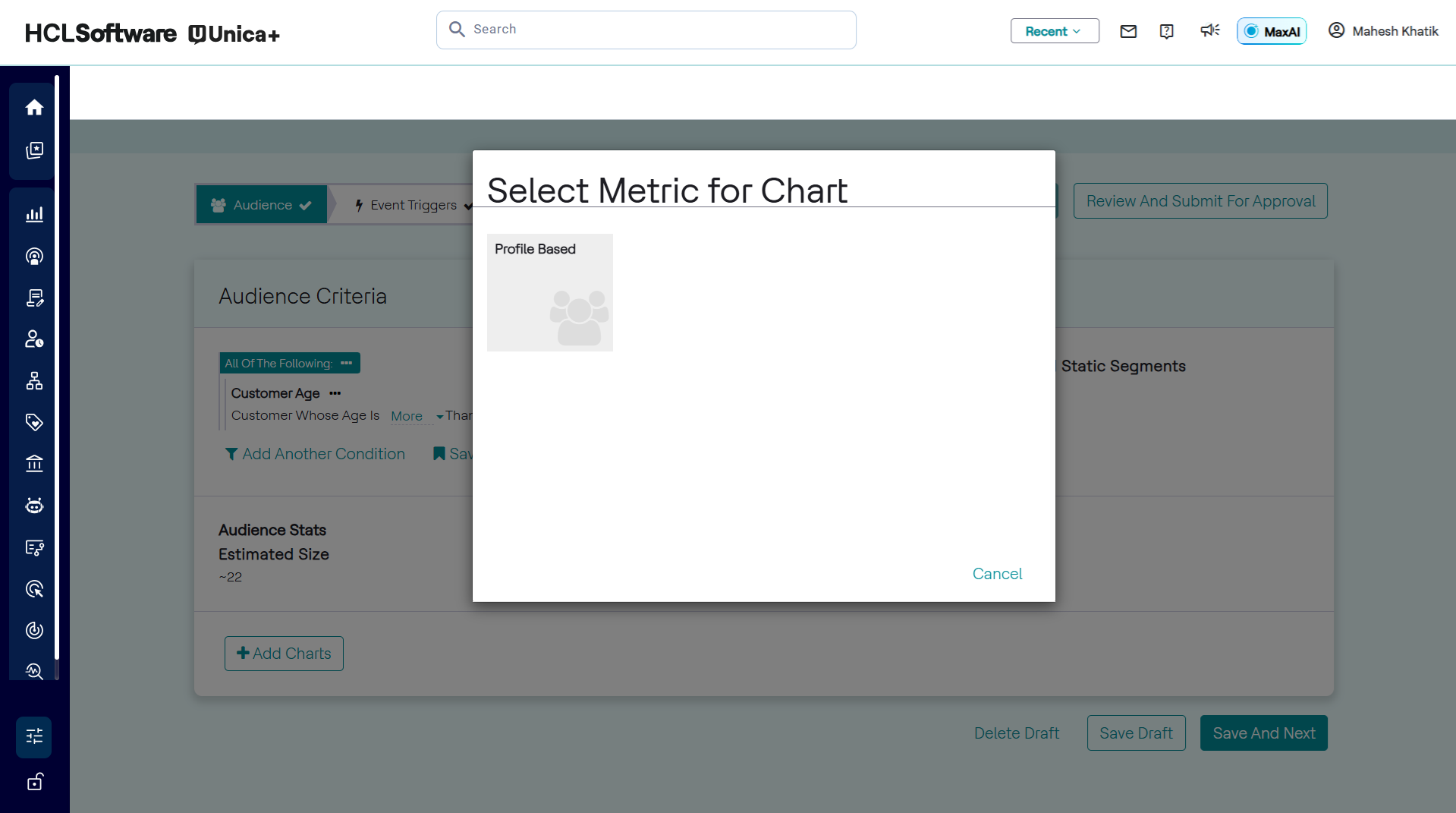Screen dimensions: 1456x813
Task: Open the bar chart analytics sidebar icon
Action: point(34,215)
